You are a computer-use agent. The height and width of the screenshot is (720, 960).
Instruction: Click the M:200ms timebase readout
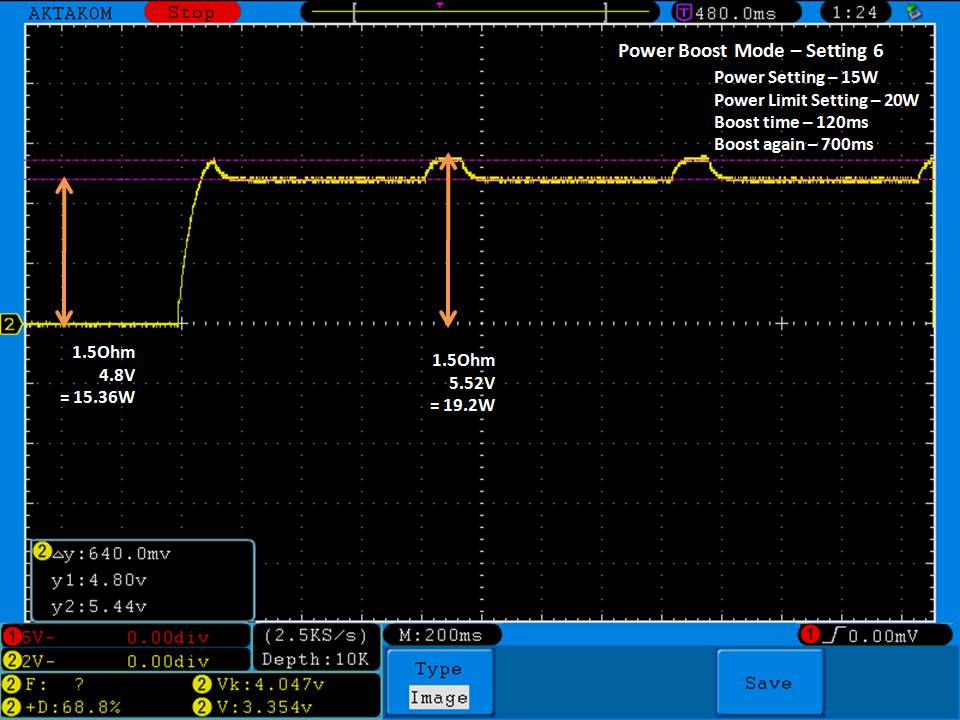440,635
